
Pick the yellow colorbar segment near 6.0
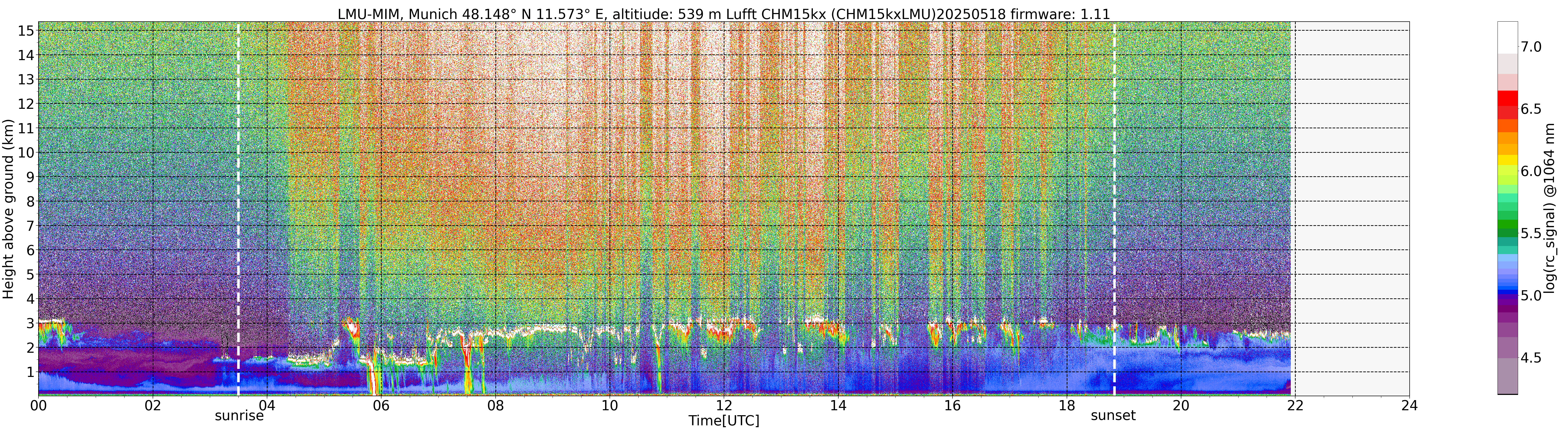click(1508, 160)
